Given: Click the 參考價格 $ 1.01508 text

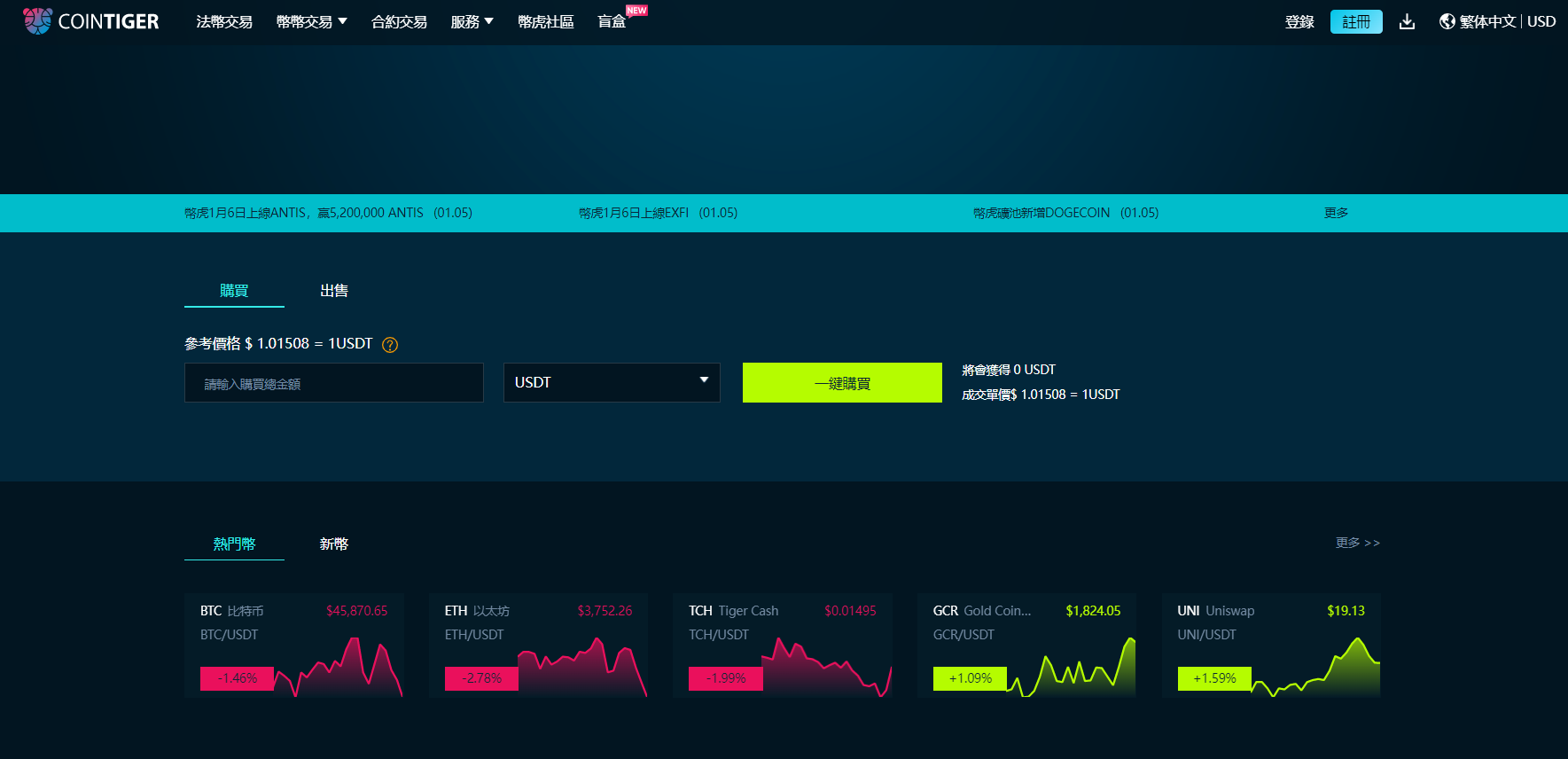Looking at the screenshot, I should coord(278,343).
